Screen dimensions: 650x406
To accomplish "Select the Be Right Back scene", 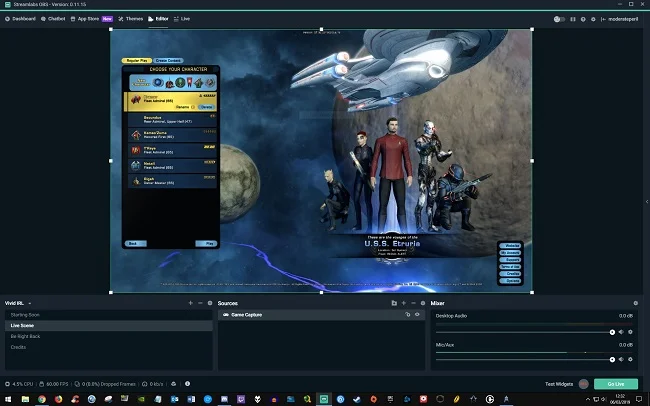I will 109,336.
